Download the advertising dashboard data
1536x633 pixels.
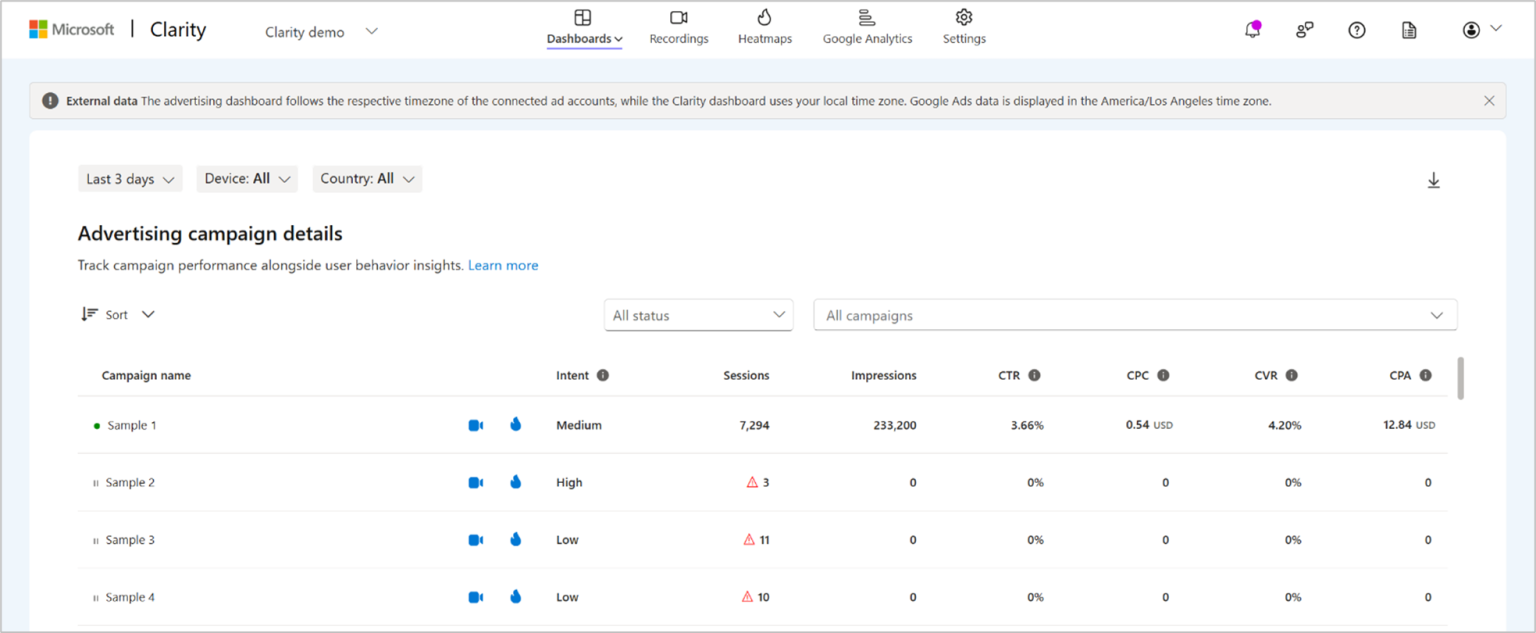(1434, 180)
